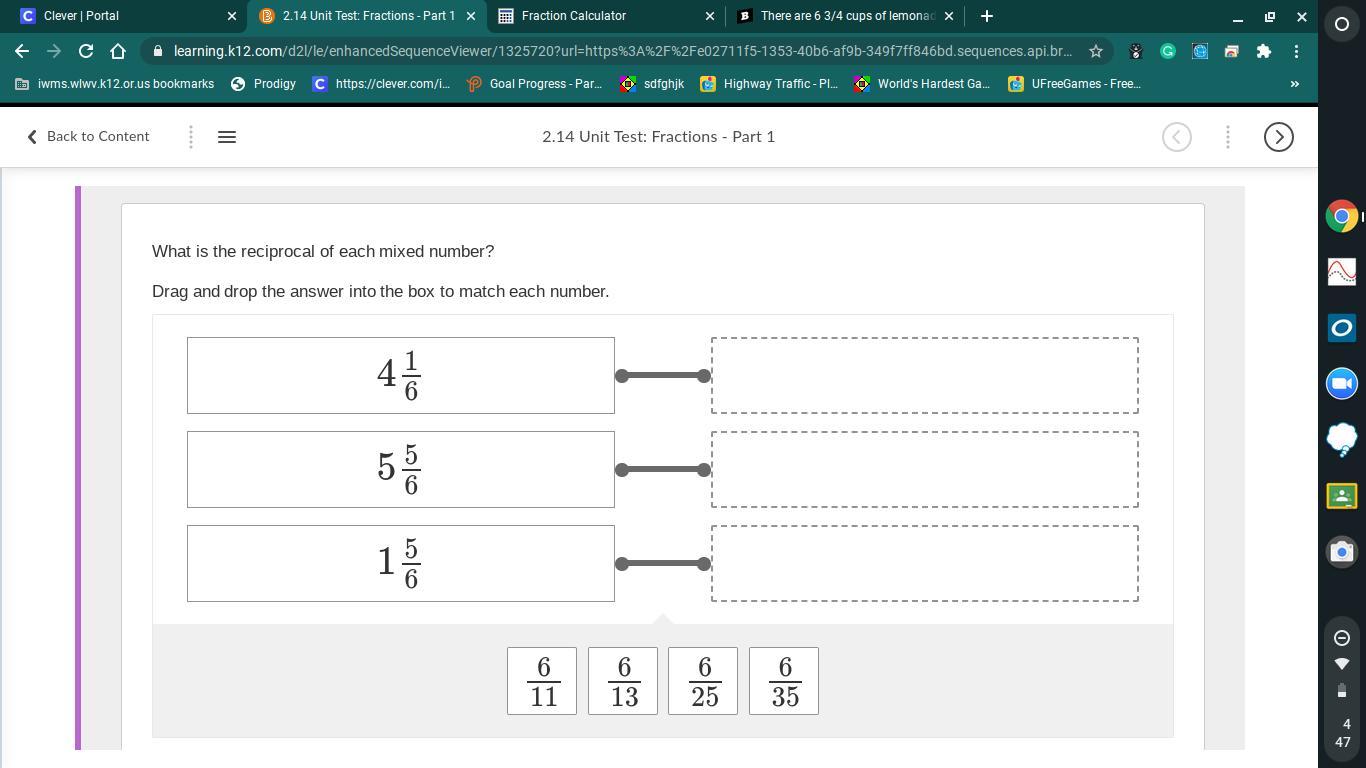Switch to the 6 3/4 cups lemonade tab
Image resolution: width=1366 pixels, height=768 pixels.
point(846,16)
